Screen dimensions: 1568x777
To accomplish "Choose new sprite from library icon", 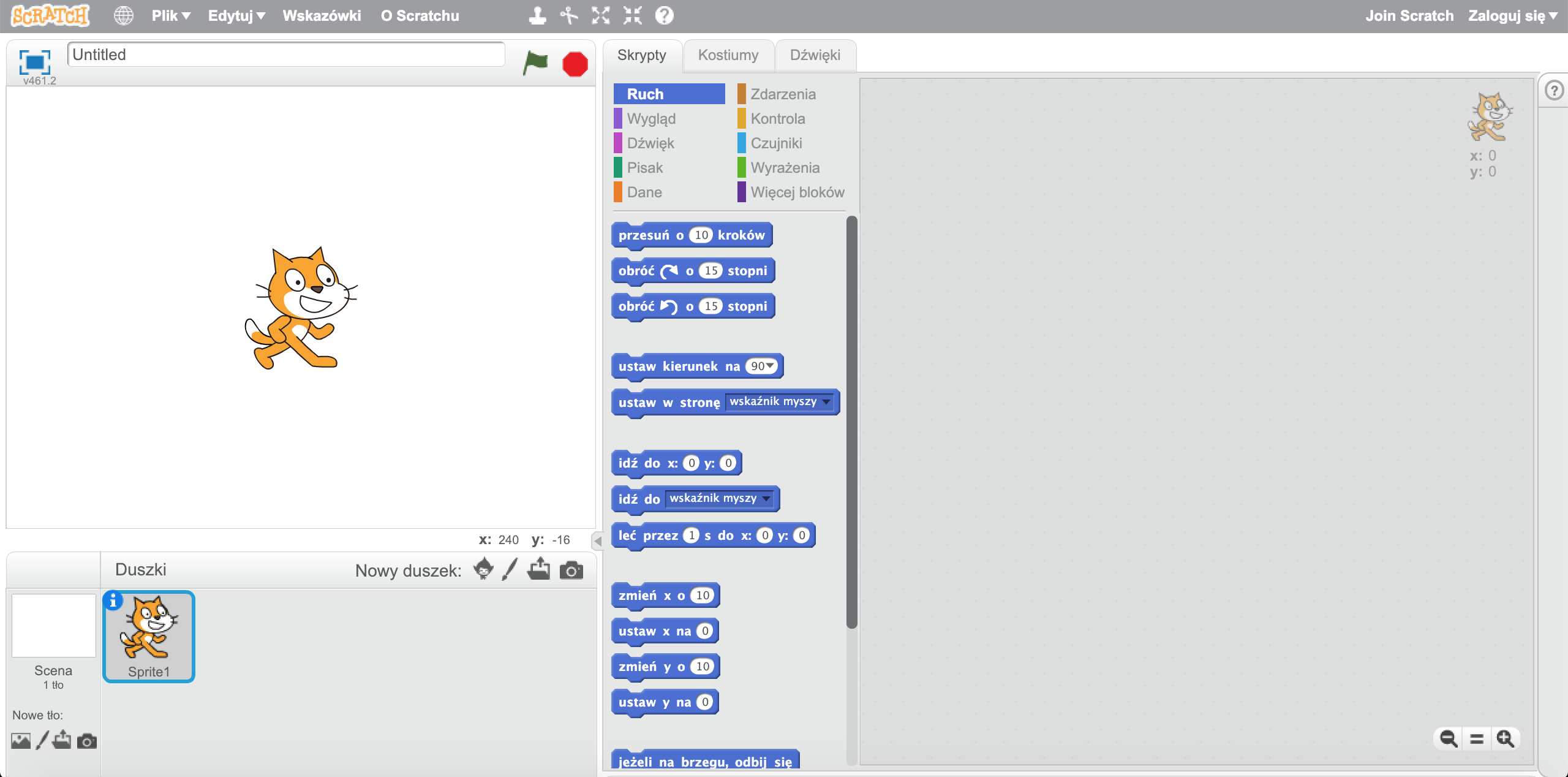I will pyautogui.click(x=483, y=569).
